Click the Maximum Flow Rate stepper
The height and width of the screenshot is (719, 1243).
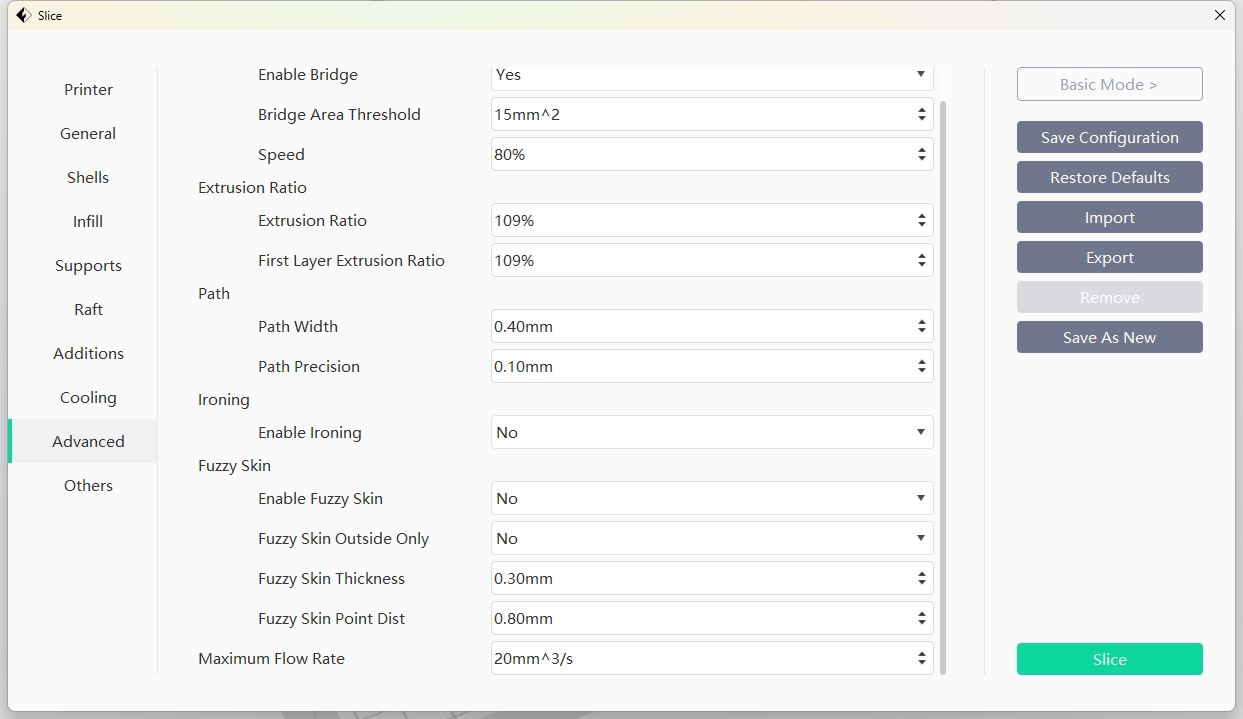pyautogui.click(x=921, y=659)
